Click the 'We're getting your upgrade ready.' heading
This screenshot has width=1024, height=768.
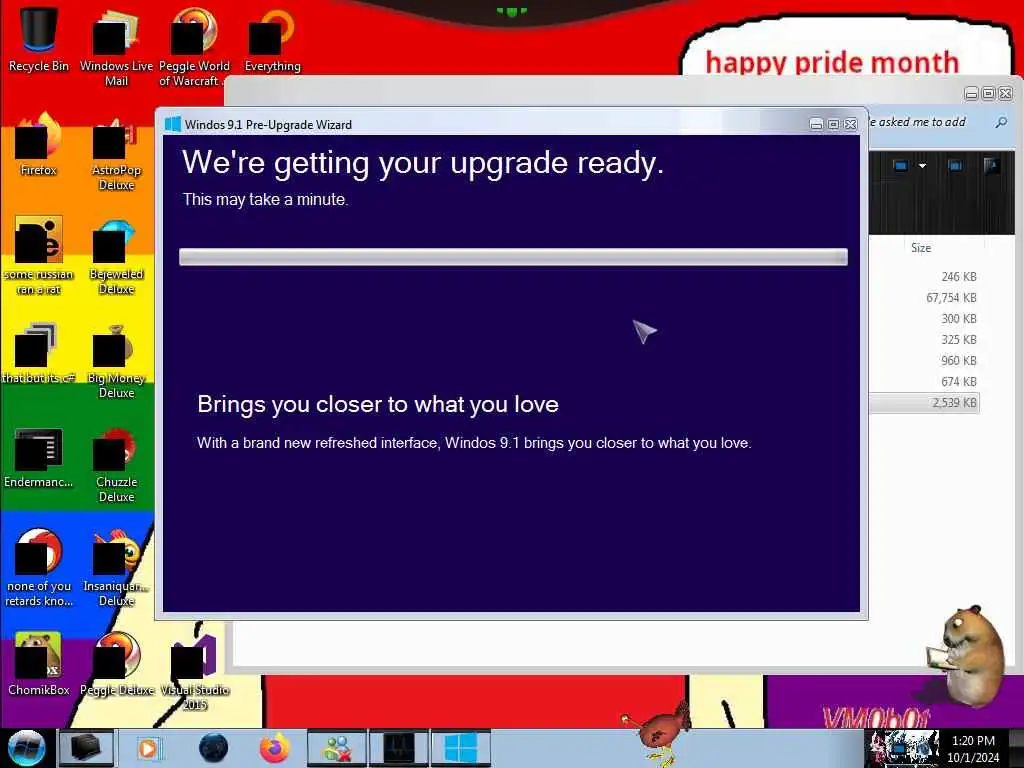click(x=423, y=163)
